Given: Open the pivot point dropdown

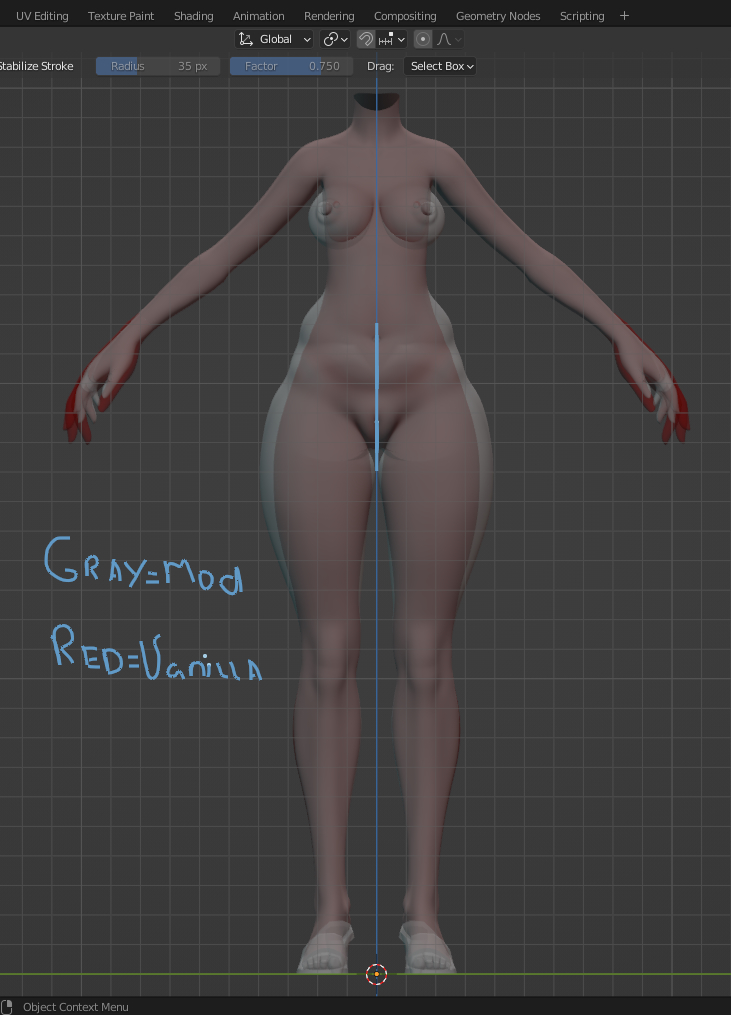Looking at the screenshot, I should 335,39.
